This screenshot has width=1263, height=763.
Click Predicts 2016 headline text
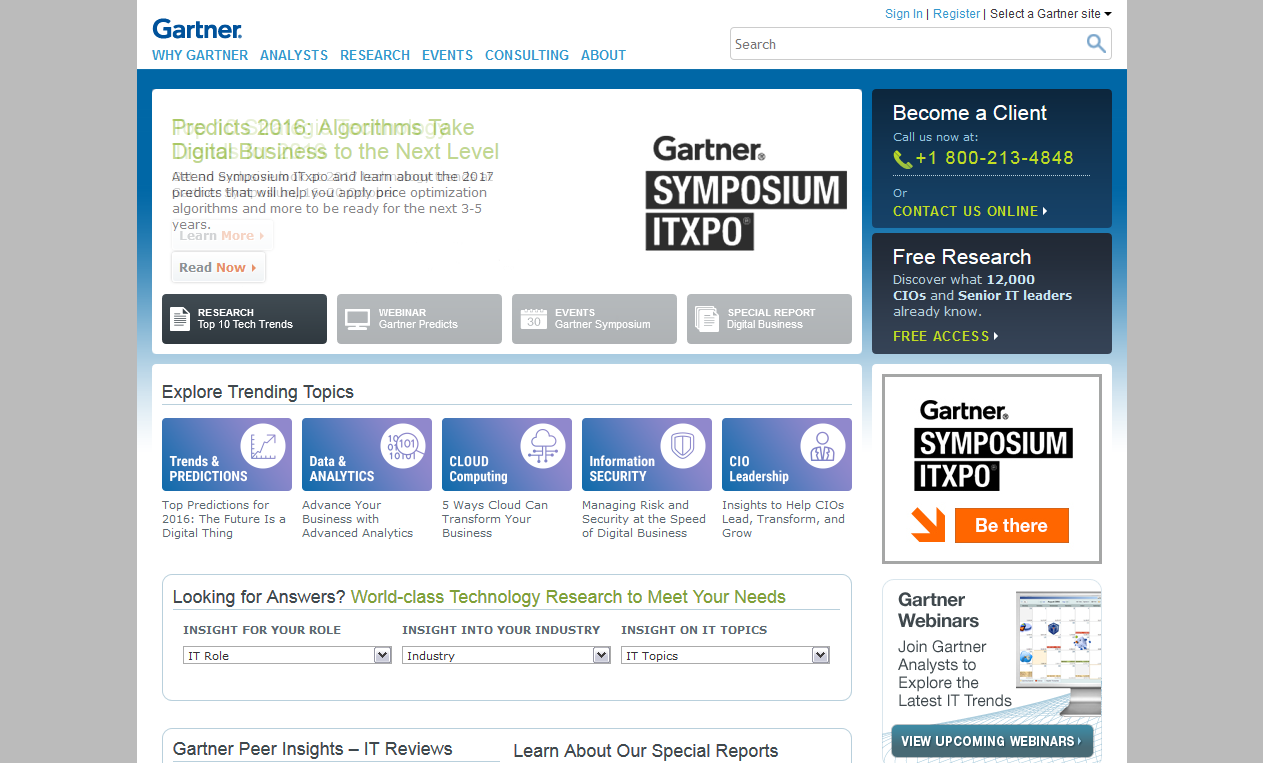[335, 140]
